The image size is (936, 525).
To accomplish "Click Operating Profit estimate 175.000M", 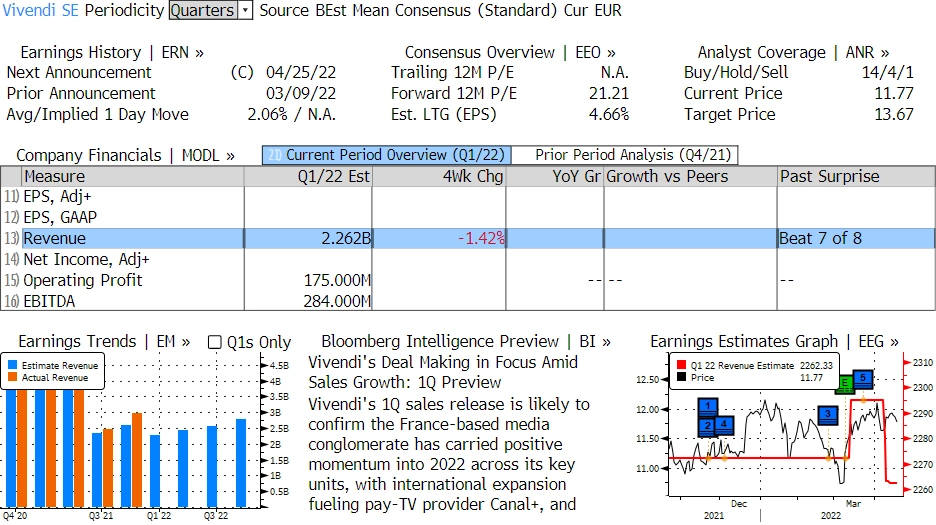I will point(337,280).
